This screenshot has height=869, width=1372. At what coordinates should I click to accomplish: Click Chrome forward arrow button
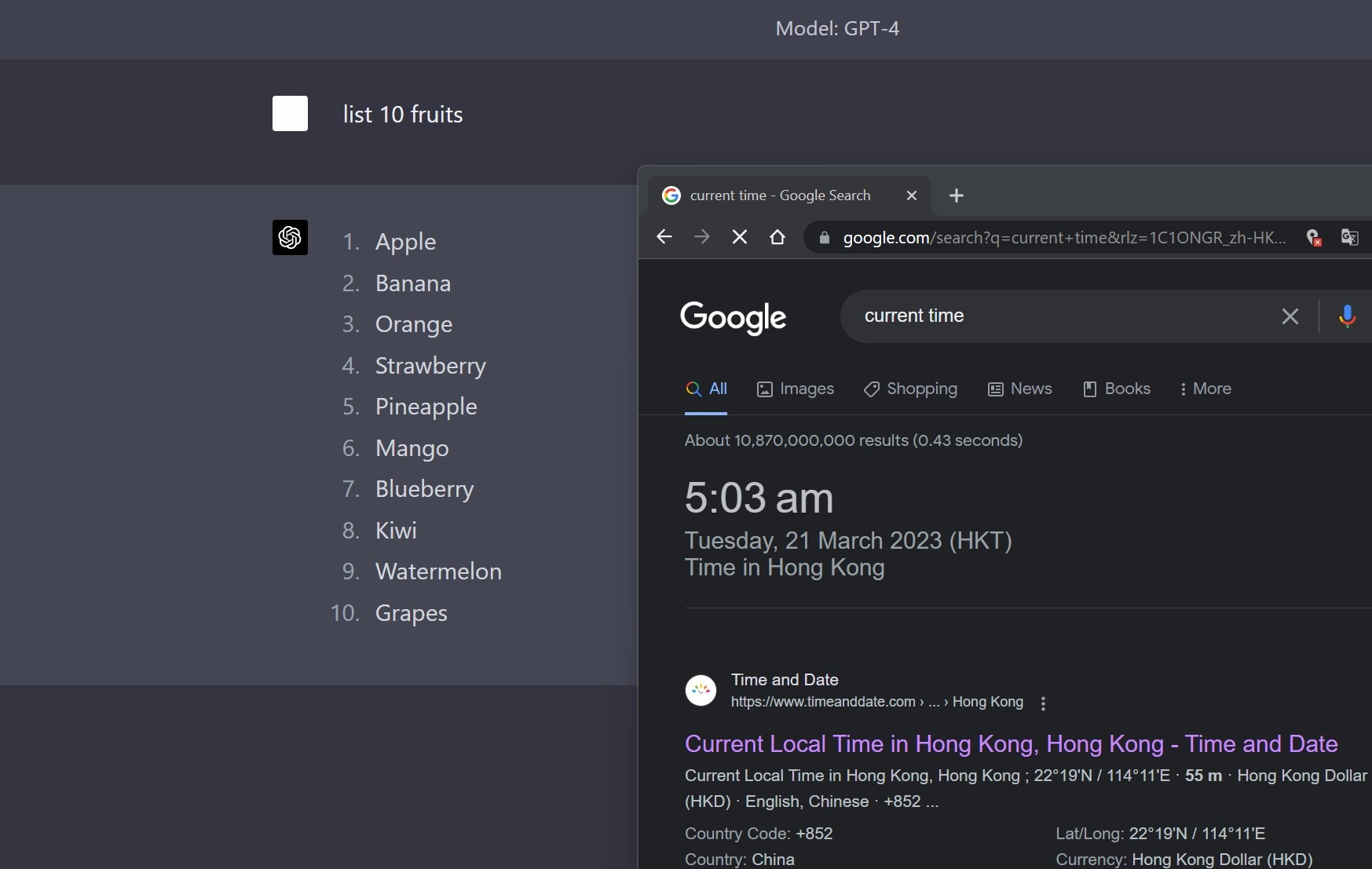click(x=702, y=237)
